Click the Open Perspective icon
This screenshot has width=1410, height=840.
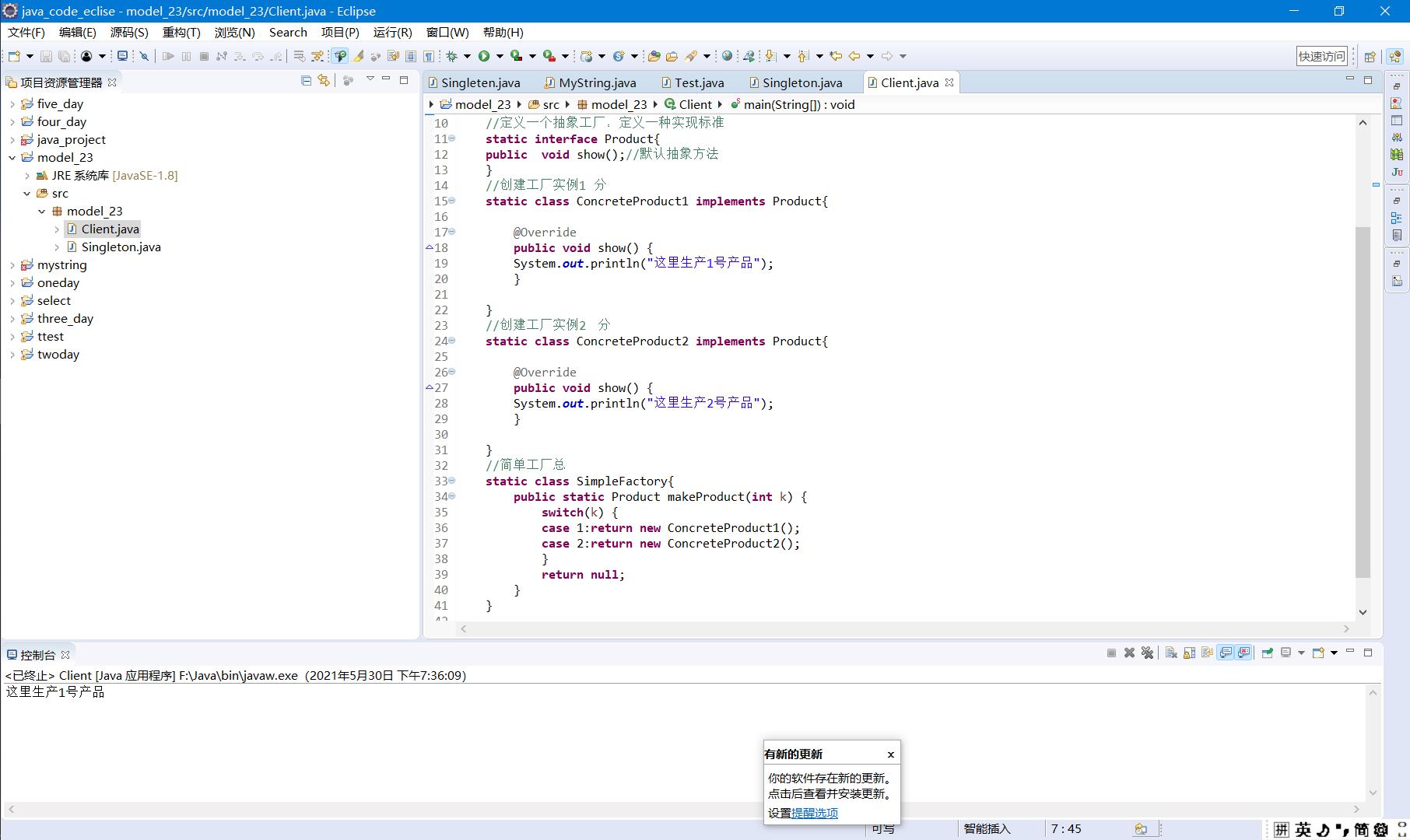click(x=1370, y=56)
